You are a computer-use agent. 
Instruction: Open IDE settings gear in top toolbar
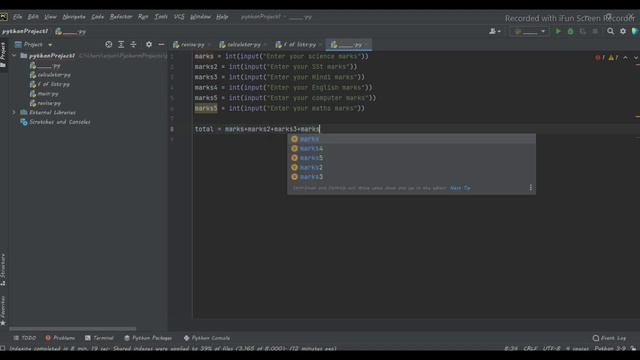(623, 31)
